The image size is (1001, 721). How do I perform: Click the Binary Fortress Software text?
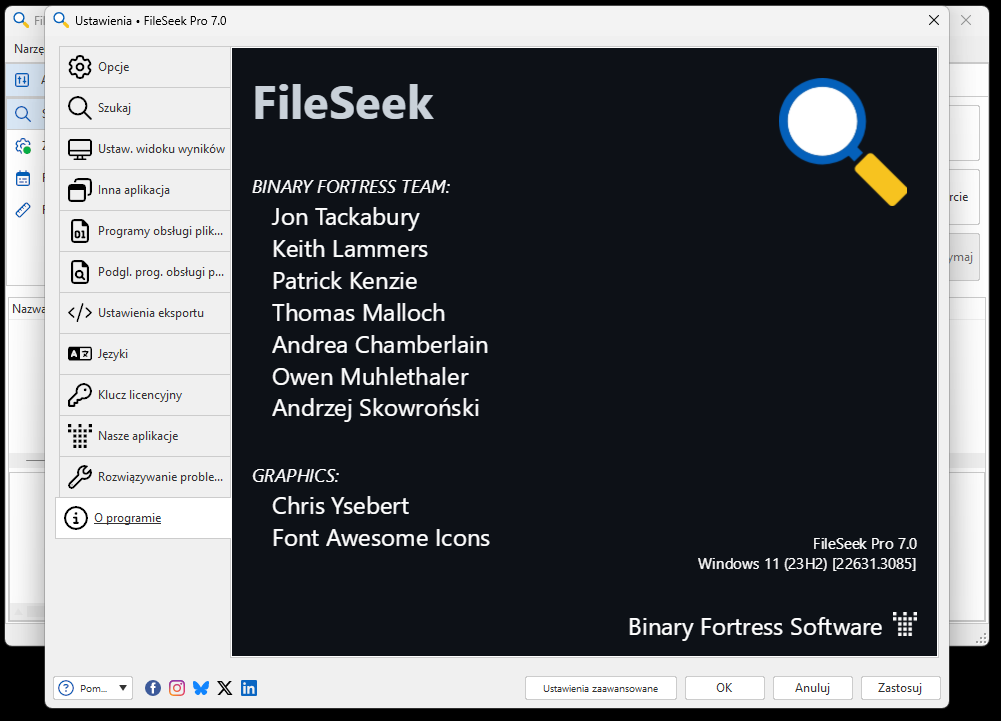pos(755,627)
